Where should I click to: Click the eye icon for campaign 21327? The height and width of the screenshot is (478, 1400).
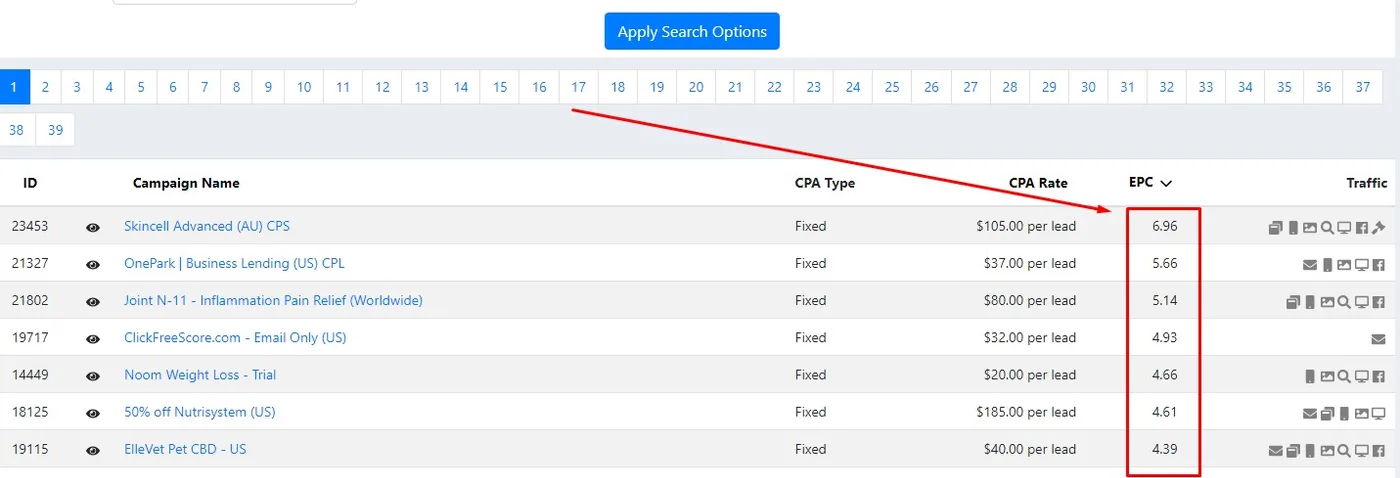click(x=93, y=265)
